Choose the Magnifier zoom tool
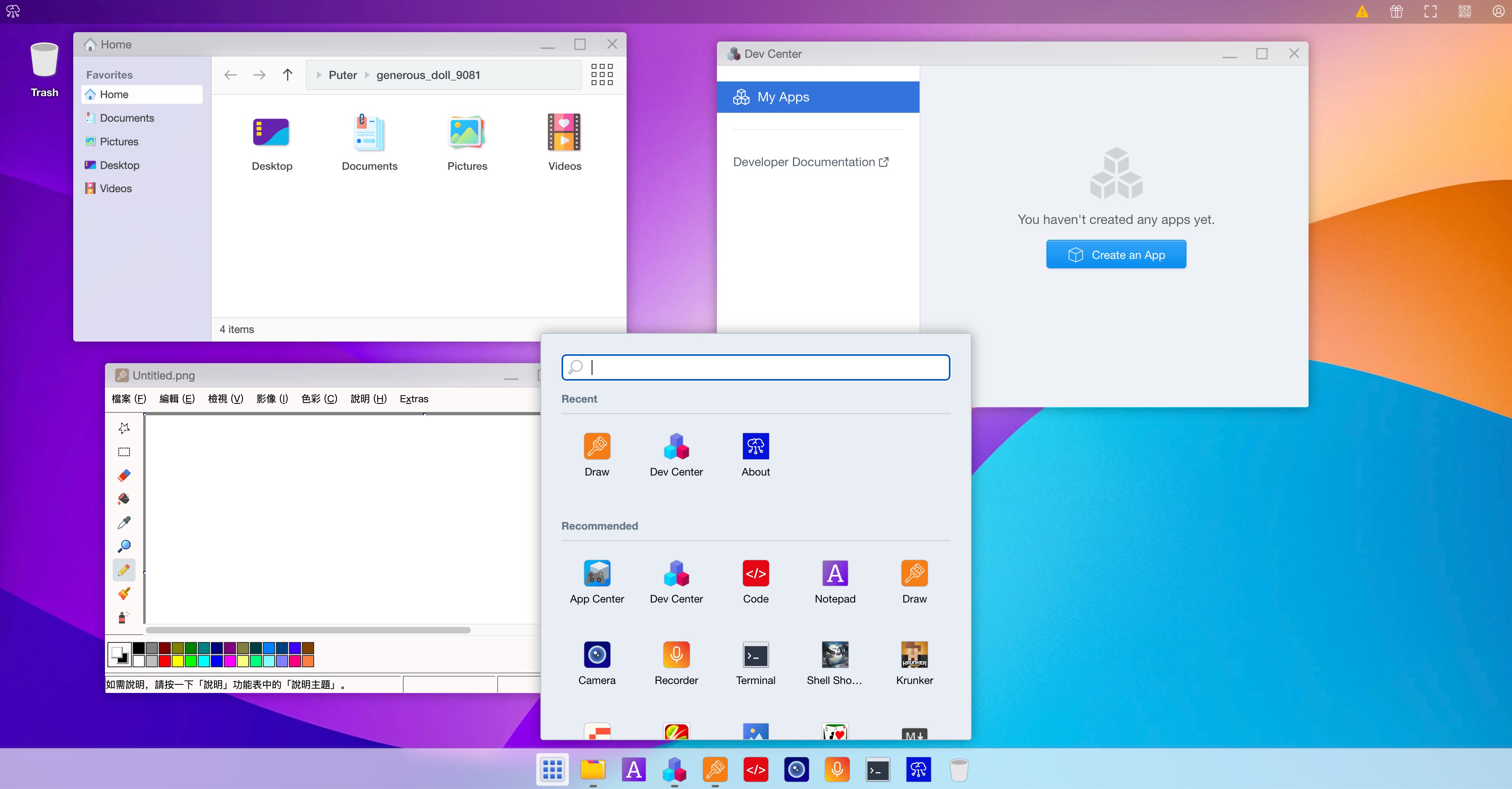Viewport: 1512px width, 789px height. click(x=124, y=546)
